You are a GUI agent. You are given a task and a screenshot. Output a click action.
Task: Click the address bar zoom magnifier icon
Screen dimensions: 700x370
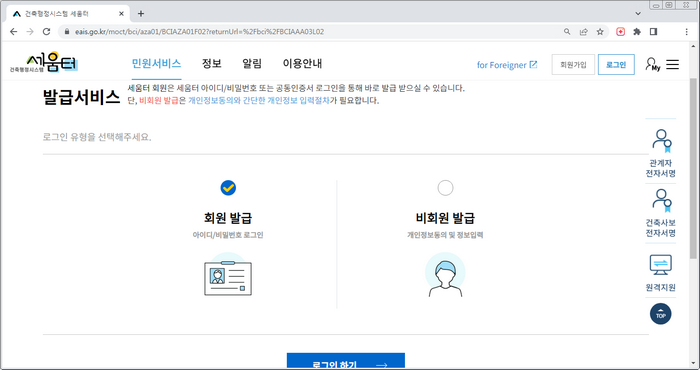[567, 32]
